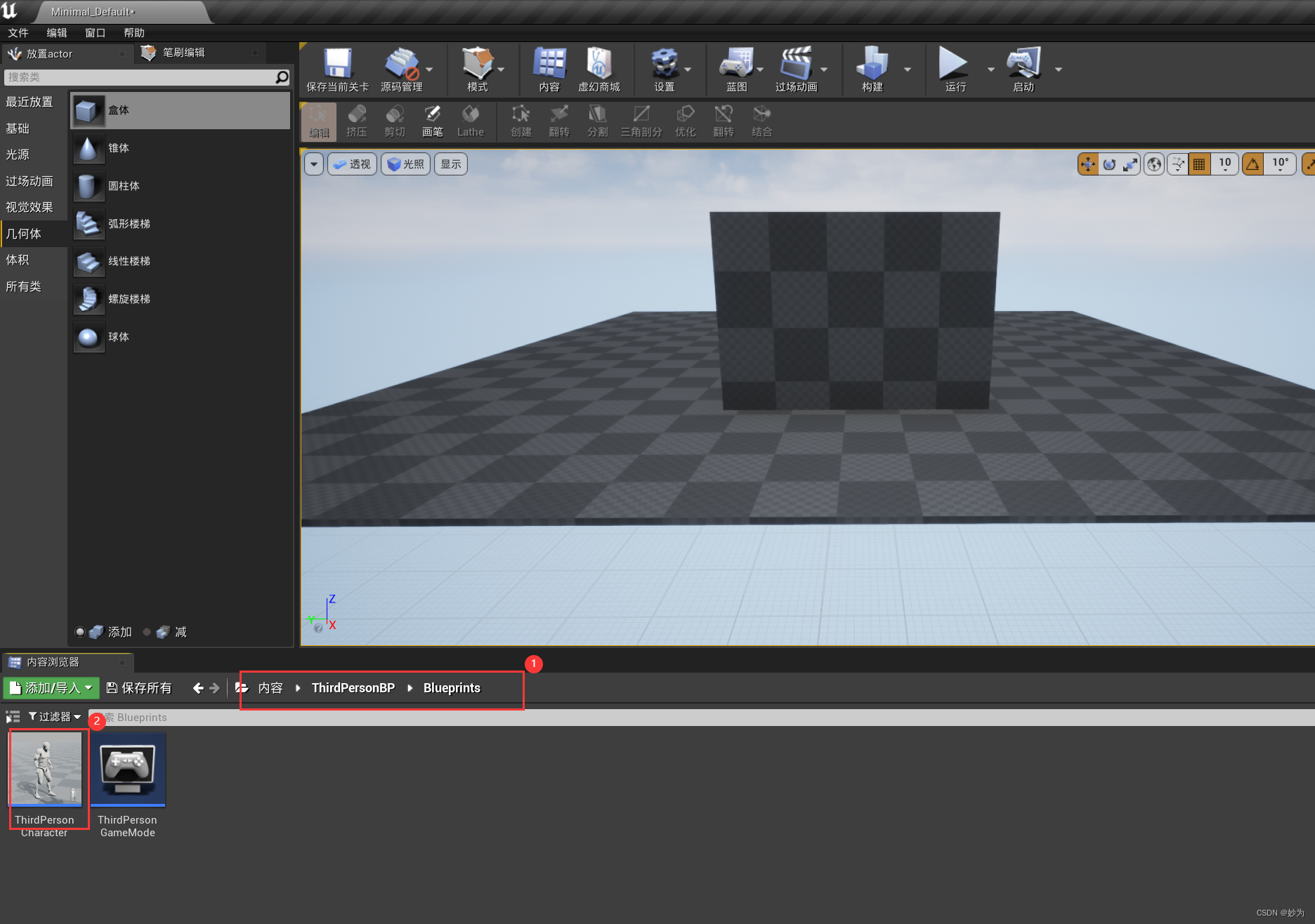This screenshot has width=1315, height=924.
Task: Choose the Cone (锥体) geometry brush
Action: [x=181, y=148]
